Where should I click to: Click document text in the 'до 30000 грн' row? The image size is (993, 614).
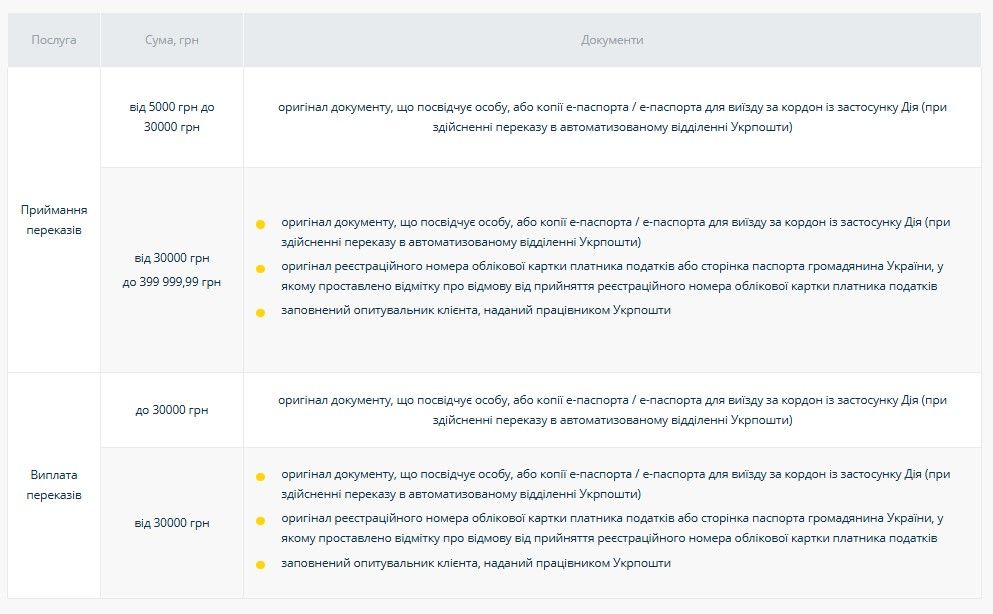coord(612,410)
